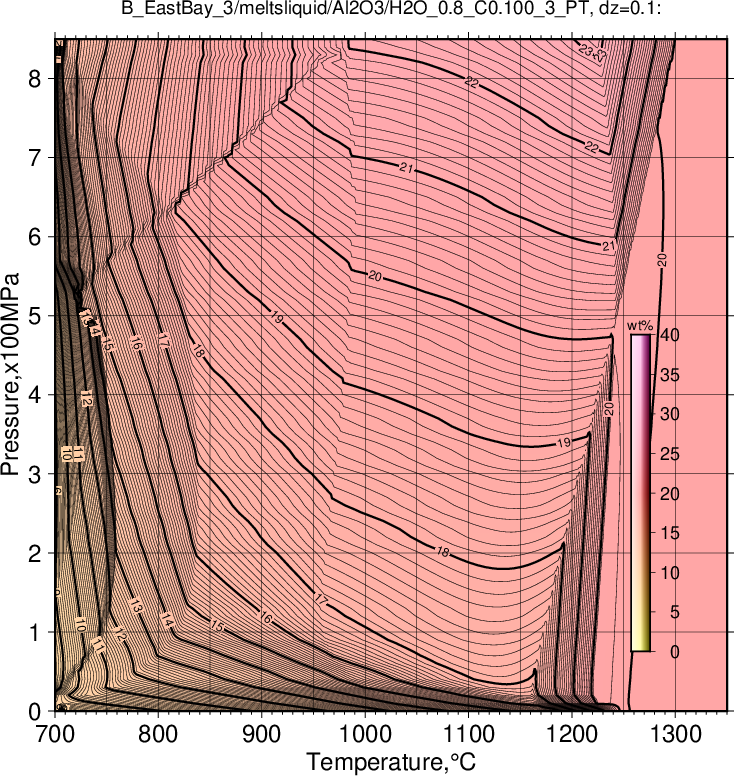
Task: Click the 2 tick on the pressure axis
Action: pyautogui.click(x=35, y=553)
